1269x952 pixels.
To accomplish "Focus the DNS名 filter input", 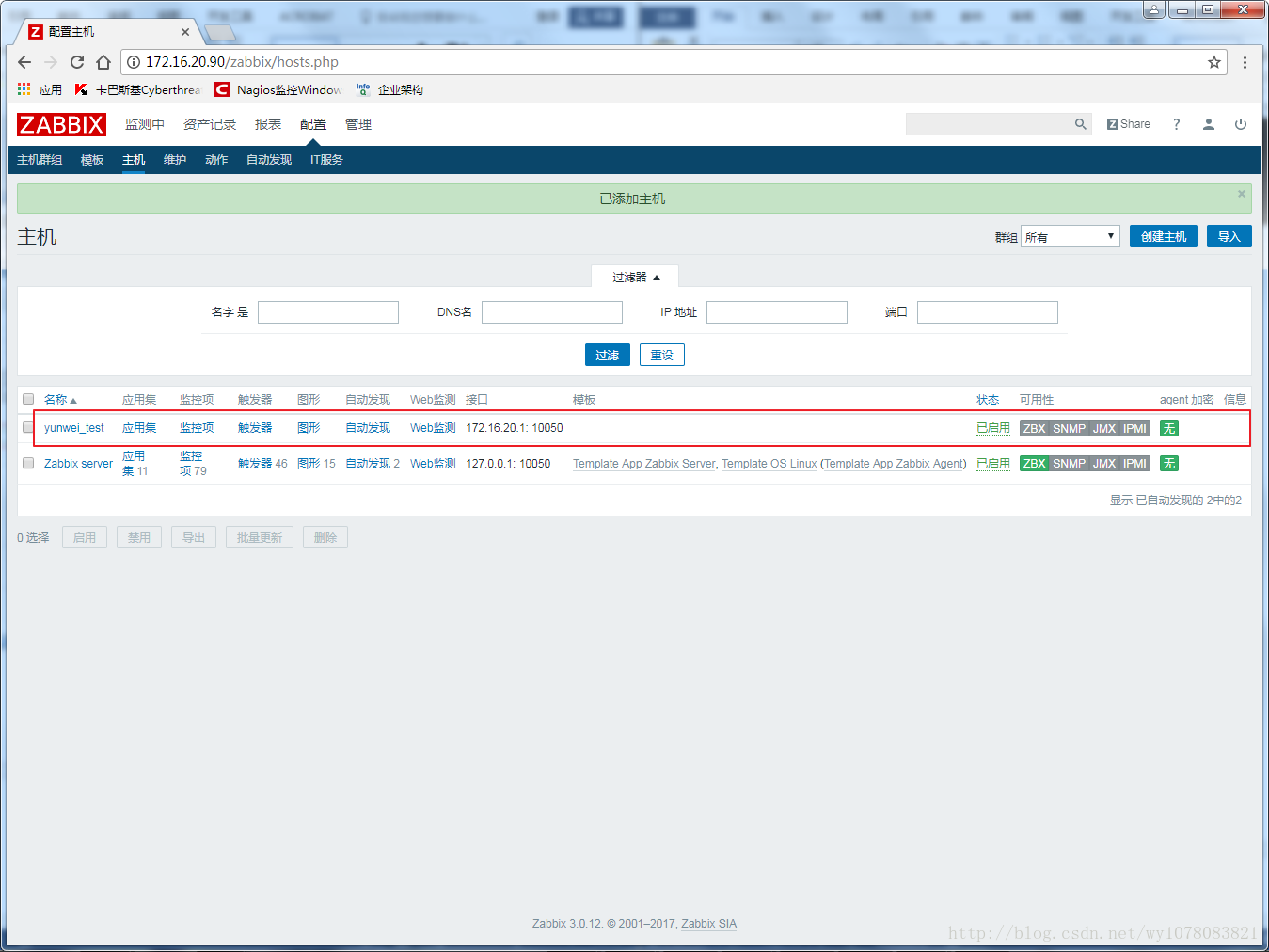I will click(x=552, y=312).
